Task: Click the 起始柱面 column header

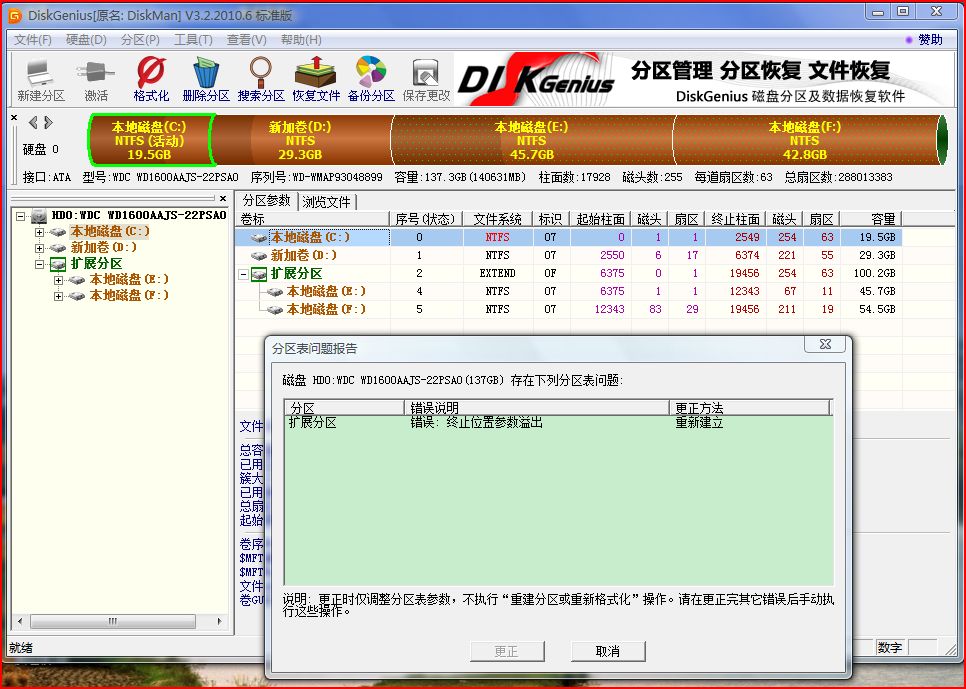Action: click(x=601, y=219)
